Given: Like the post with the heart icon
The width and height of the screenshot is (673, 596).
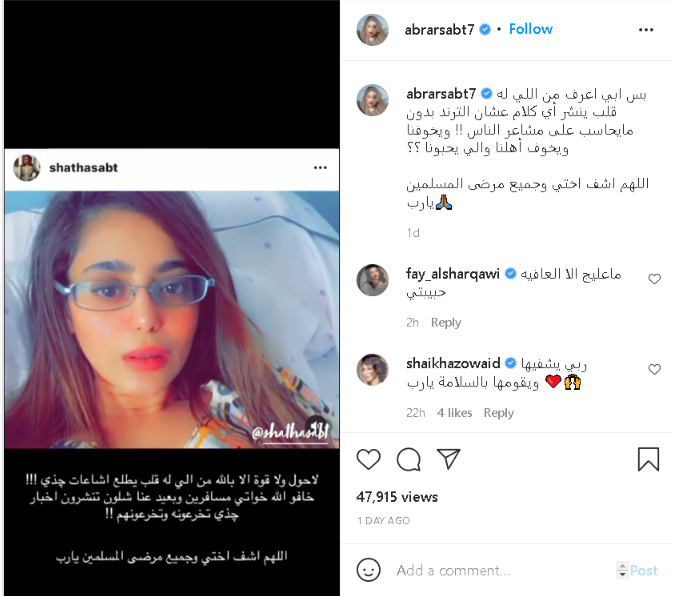Looking at the screenshot, I should [368, 459].
